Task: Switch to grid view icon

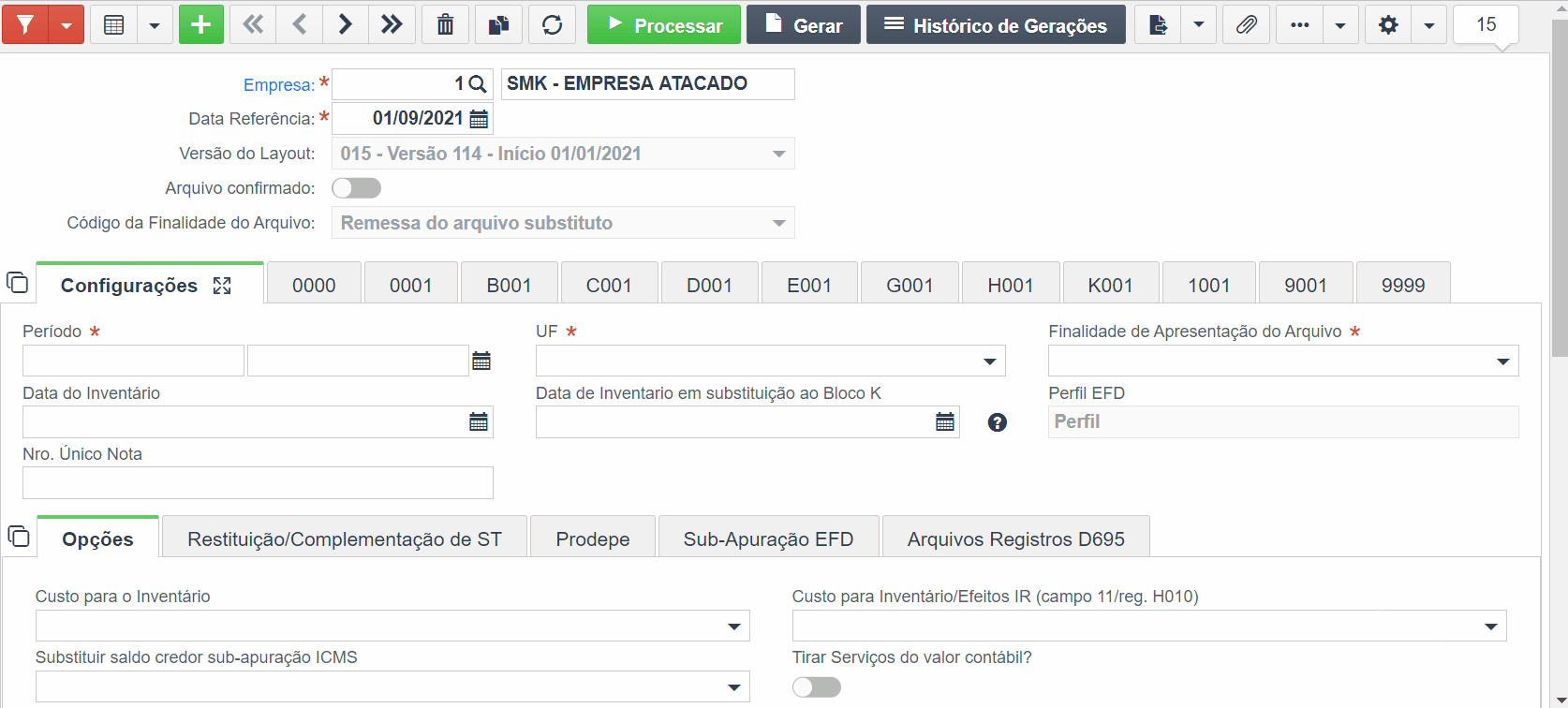Action: (x=114, y=25)
